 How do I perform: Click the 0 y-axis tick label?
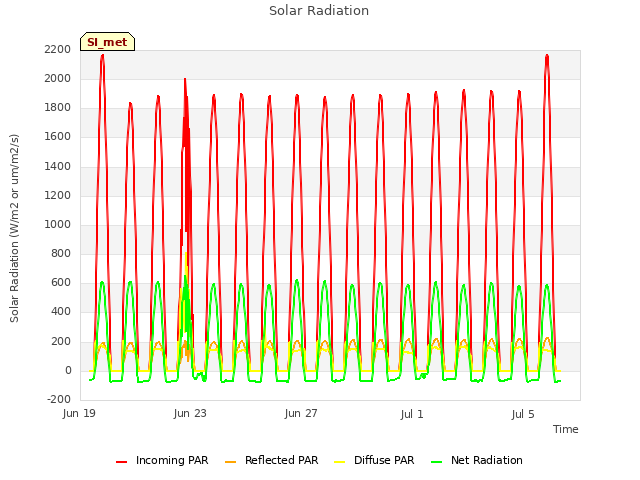[x=68, y=371]
